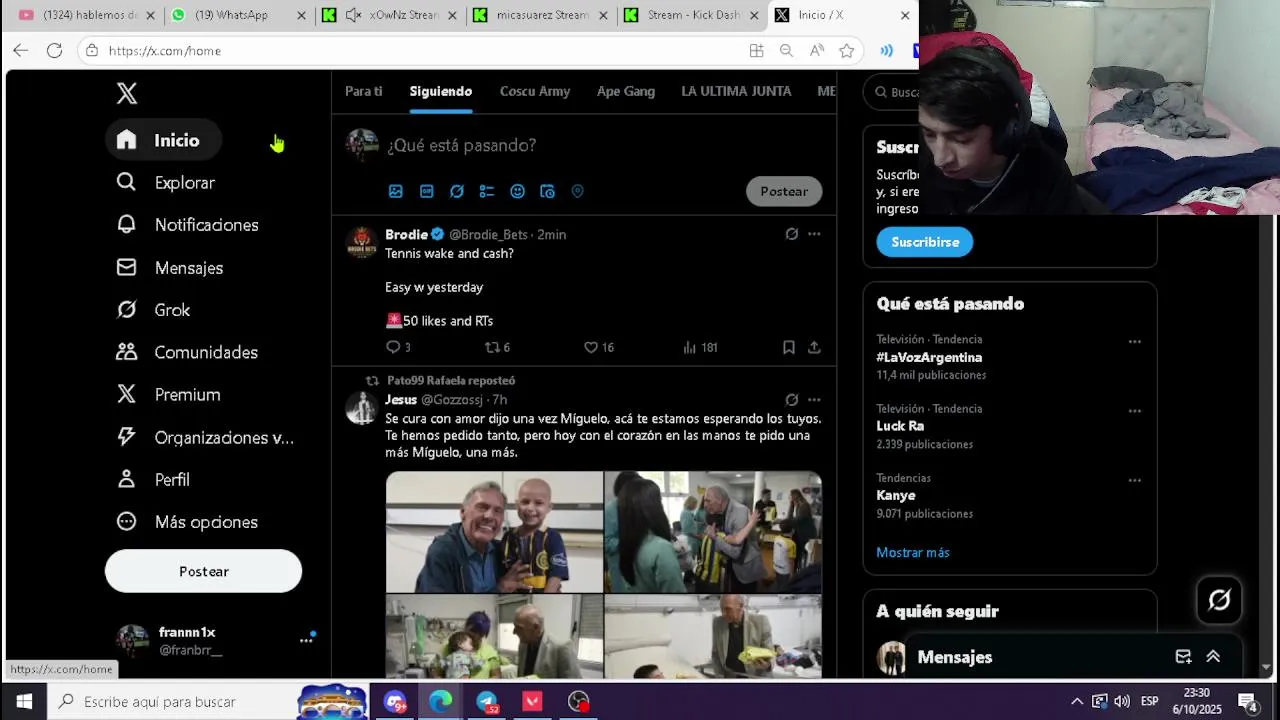
Task: Open Explorar from the sidebar
Action: pyautogui.click(x=166, y=183)
